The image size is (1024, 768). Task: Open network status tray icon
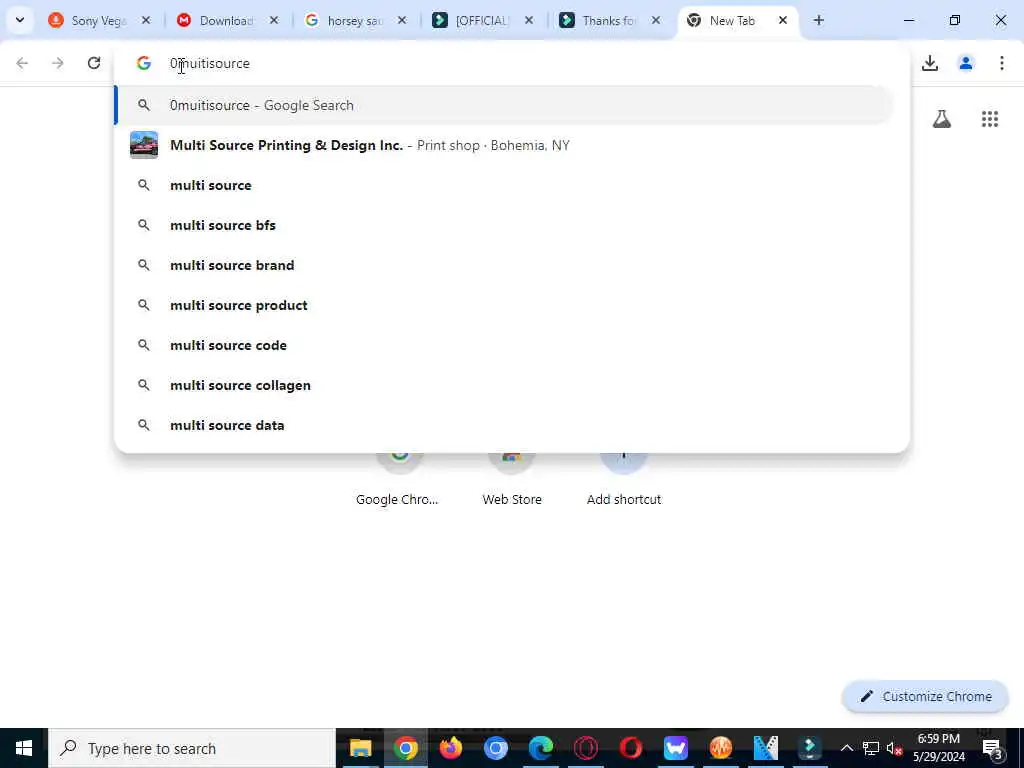[871, 748]
